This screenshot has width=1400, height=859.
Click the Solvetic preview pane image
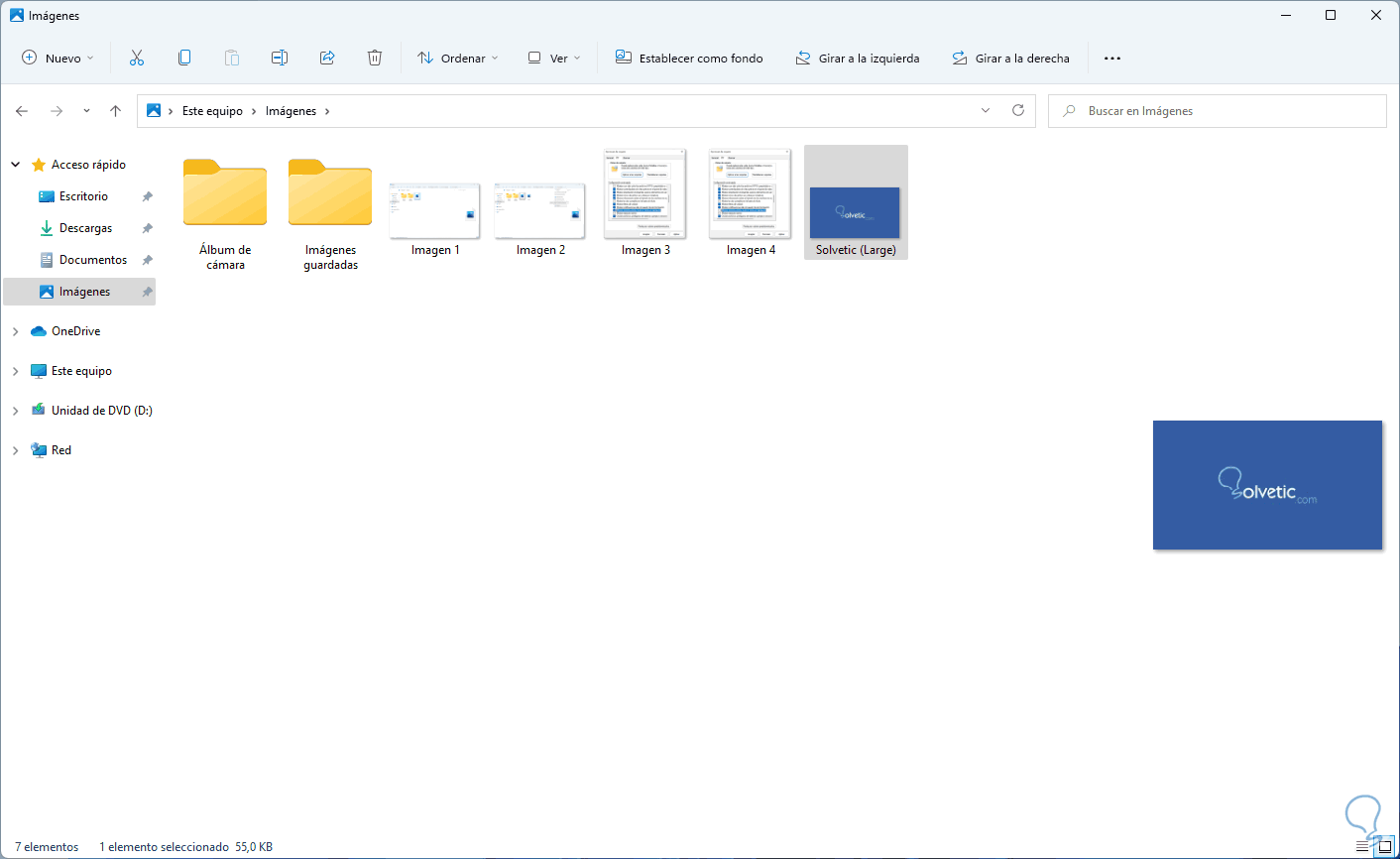(1267, 485)
